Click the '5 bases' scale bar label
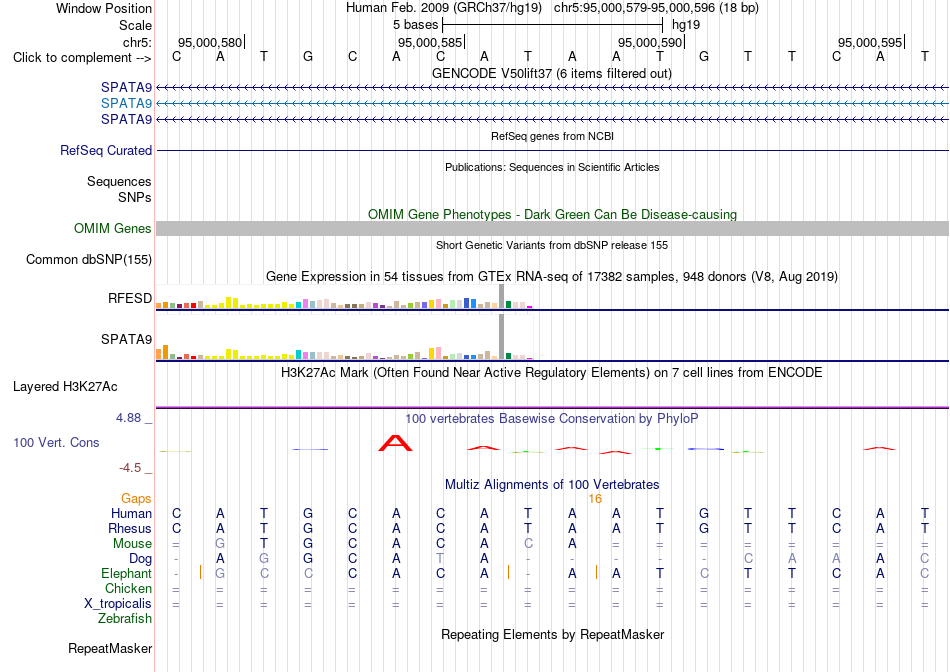The height and width of the screenshot is (672, 950). pyautogui.click(x=415, y=25)
